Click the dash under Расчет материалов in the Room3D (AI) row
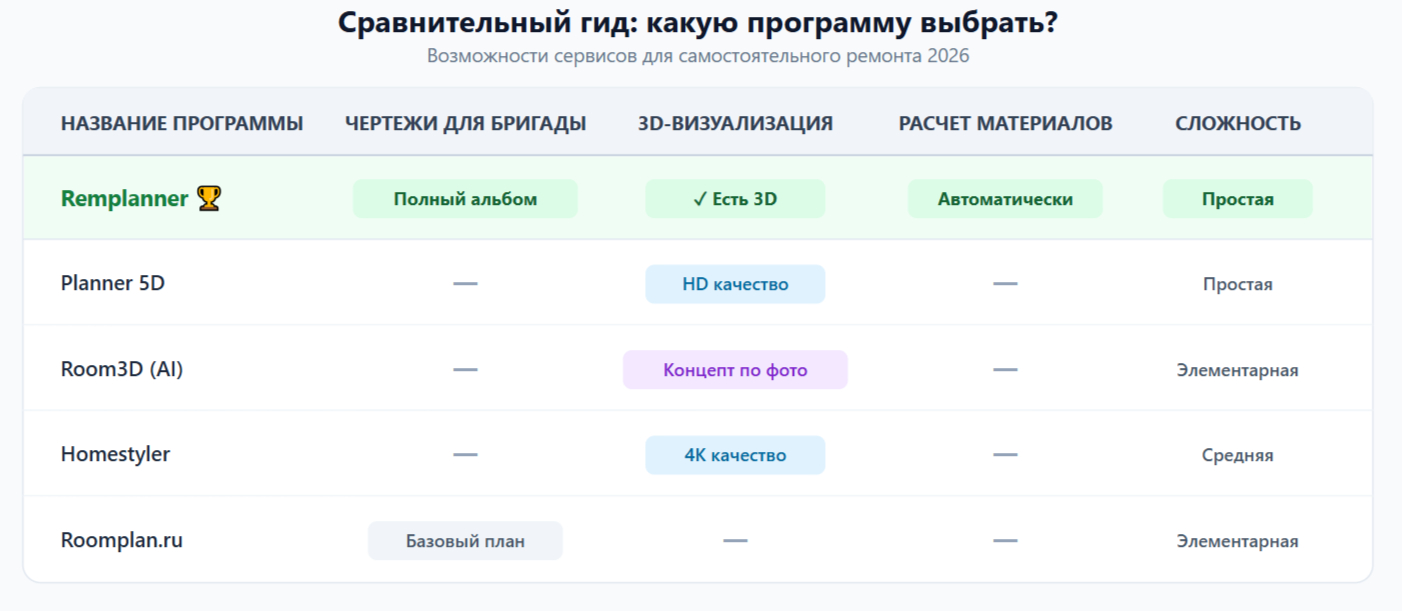 [x=1005, y=370]
